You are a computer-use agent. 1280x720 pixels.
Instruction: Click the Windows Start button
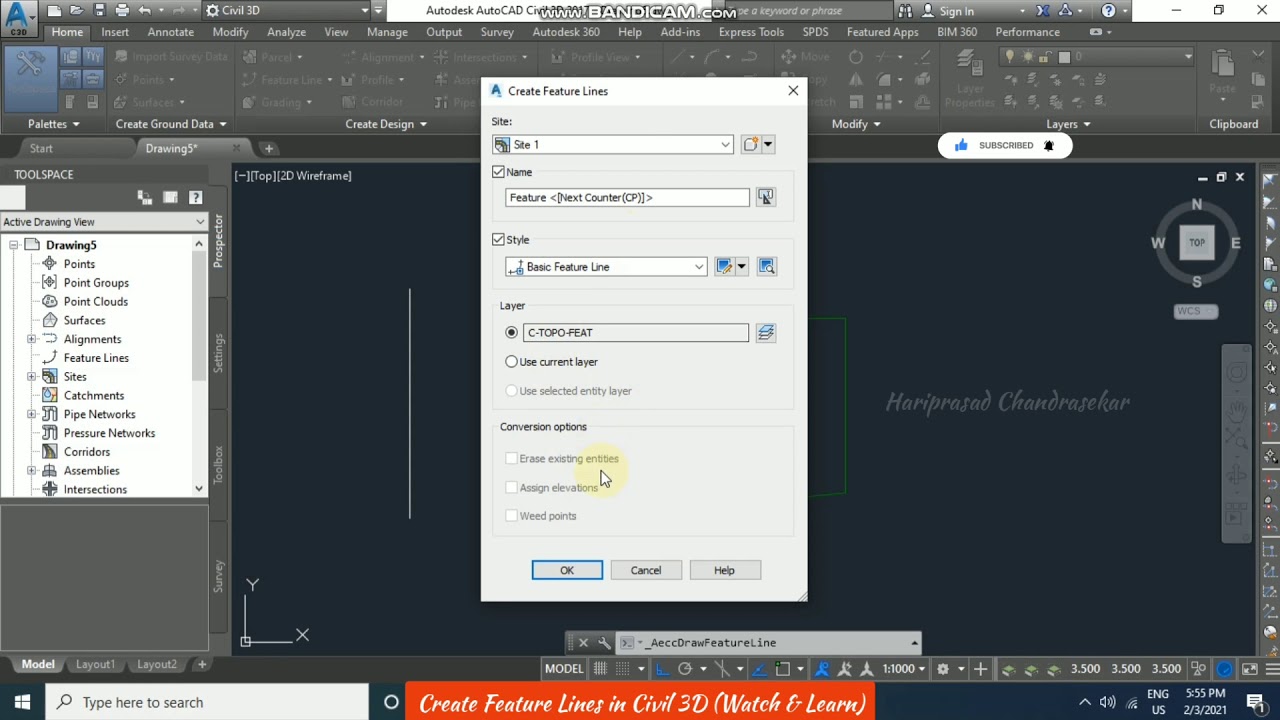pyautogui.click(x=22, y=702)
